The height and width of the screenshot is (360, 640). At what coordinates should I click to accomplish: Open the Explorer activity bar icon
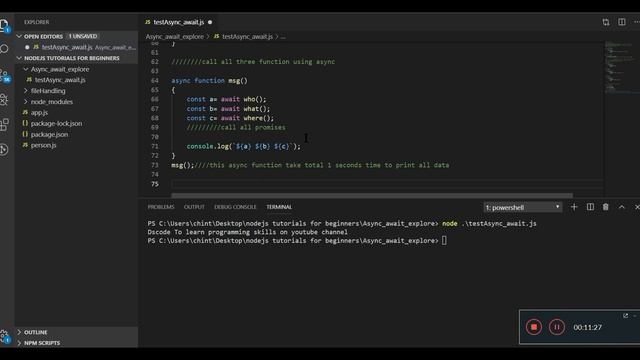4,25
